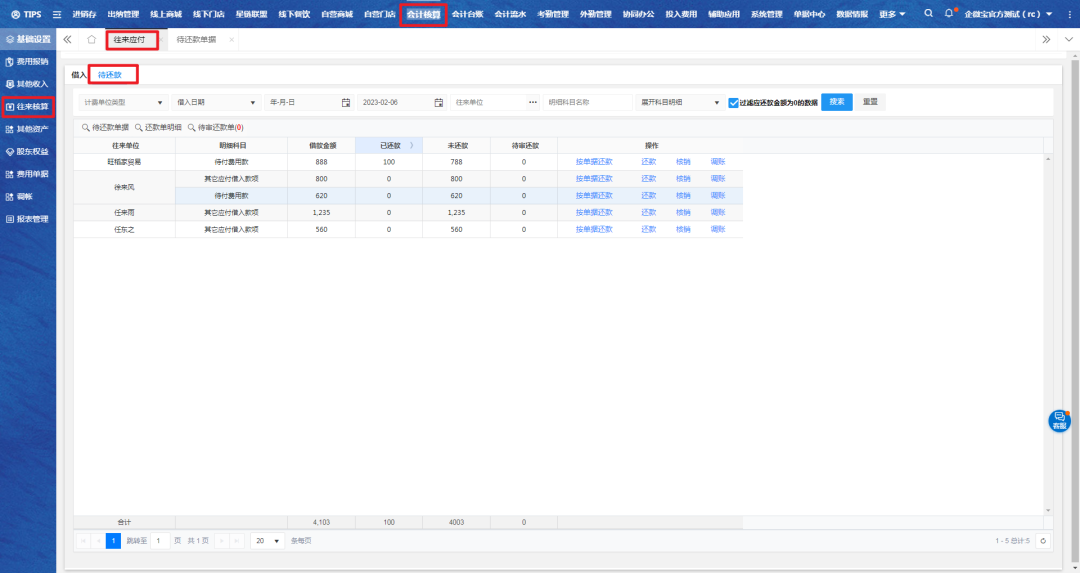Screen dimensions: 1080x573
Task: Select 往来核算 in left sidebar
Action: pos(28,106)
